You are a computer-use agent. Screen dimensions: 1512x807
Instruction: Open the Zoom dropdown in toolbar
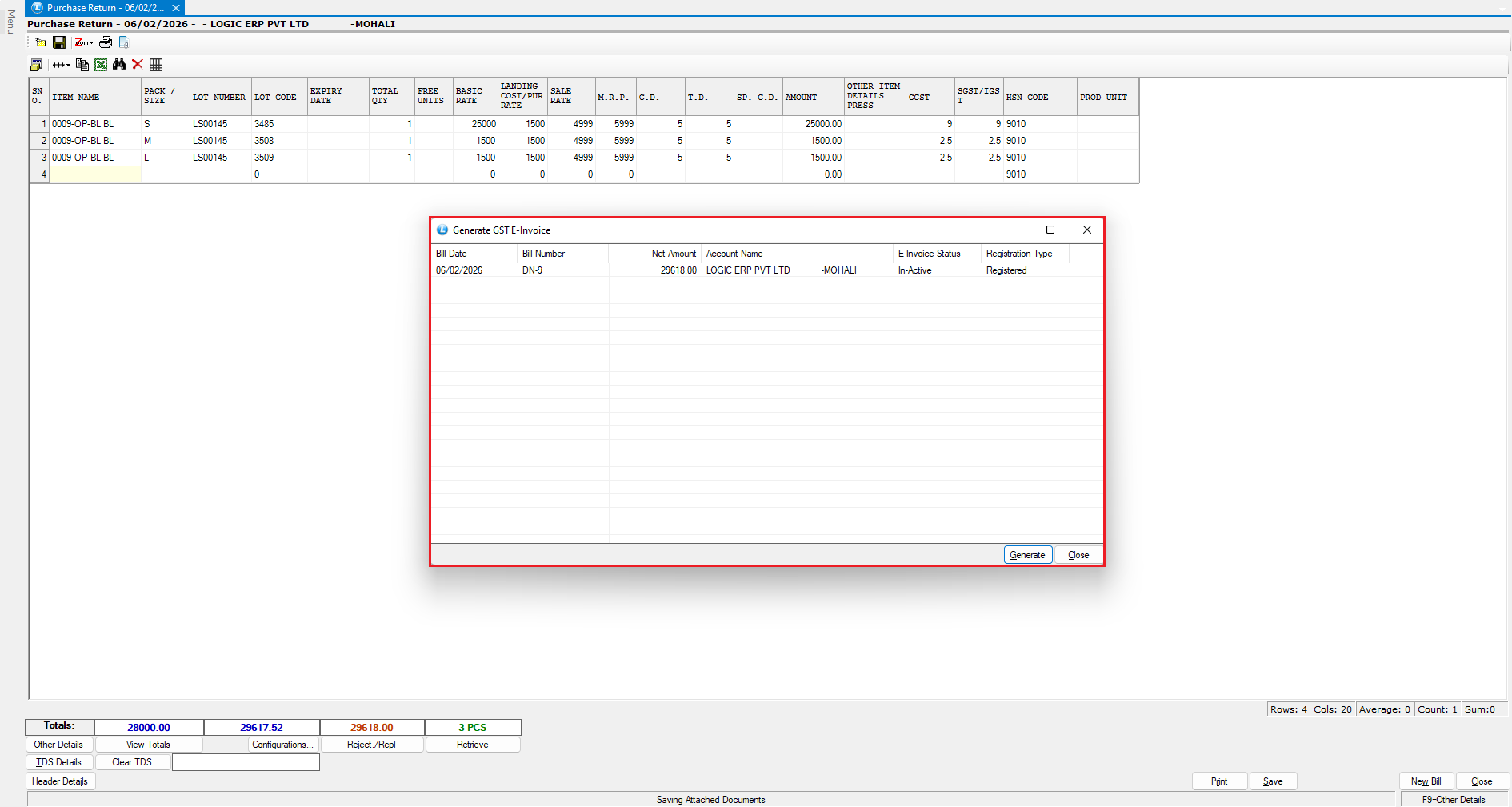[84, 42]
